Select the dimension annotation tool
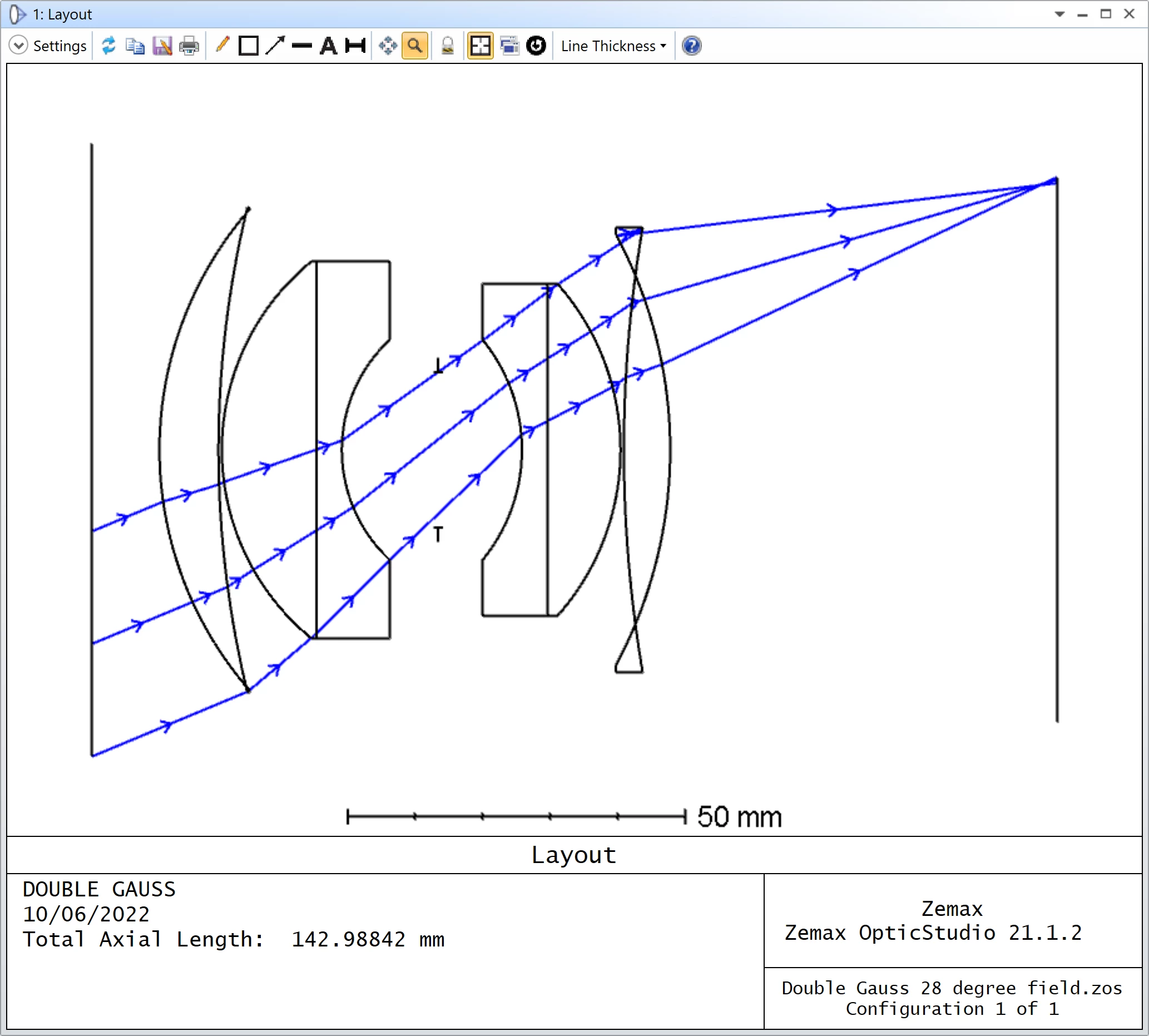 355,46
